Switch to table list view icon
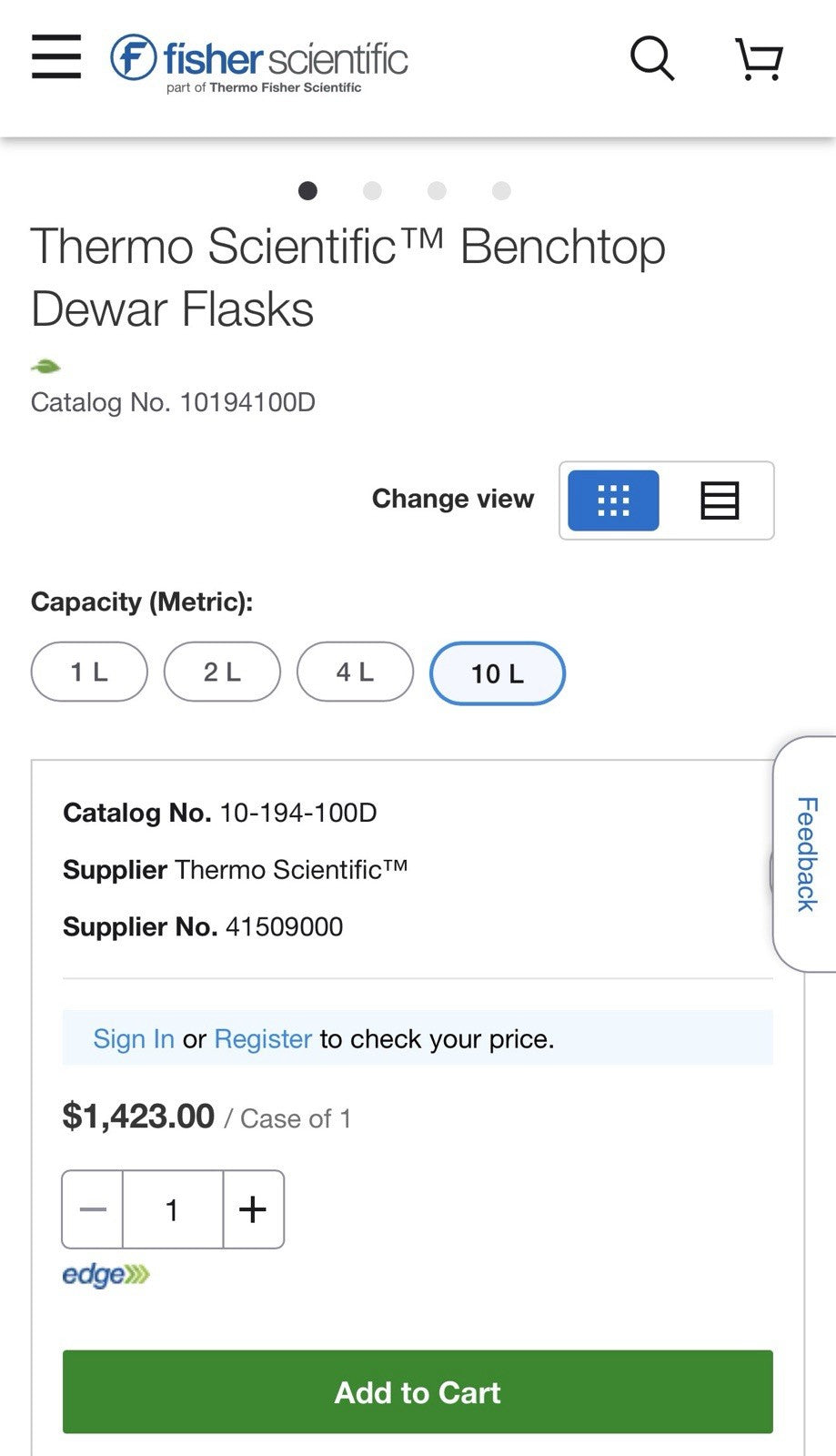Viewport: 836px width, 1456px height. pyautogui.click(x=720, y=500)
